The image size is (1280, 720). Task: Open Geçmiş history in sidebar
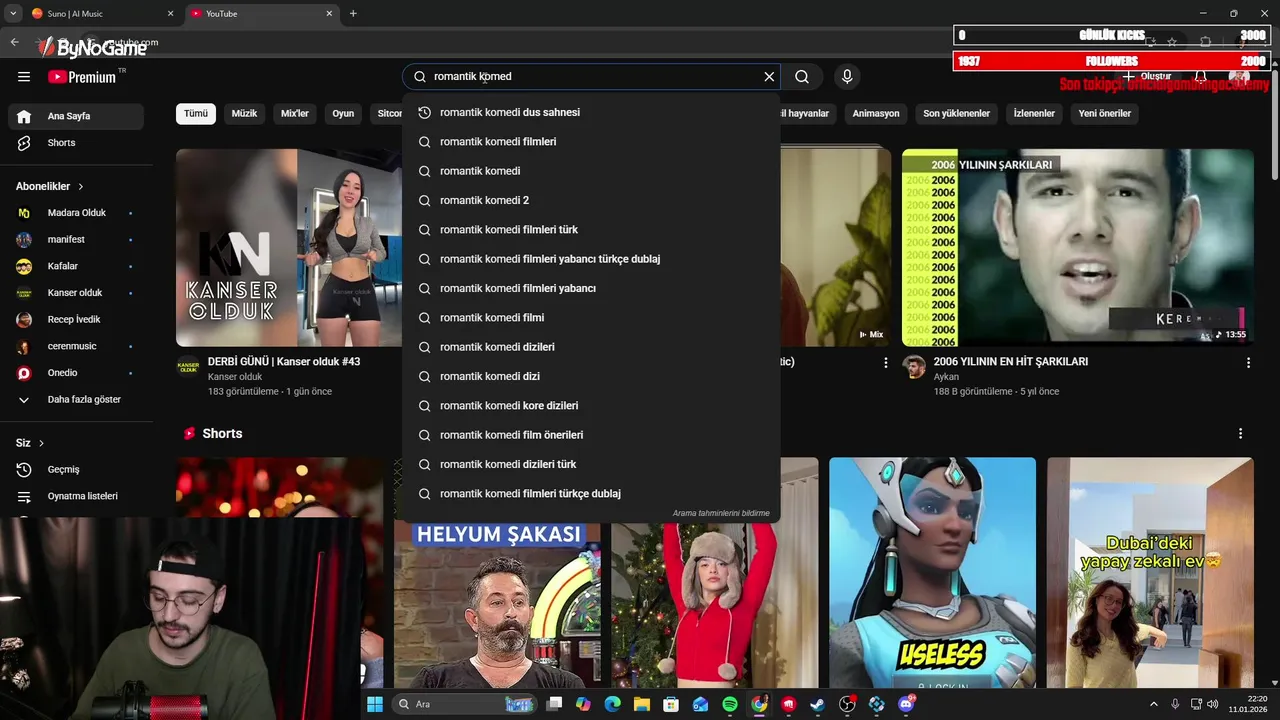(76, 470)
